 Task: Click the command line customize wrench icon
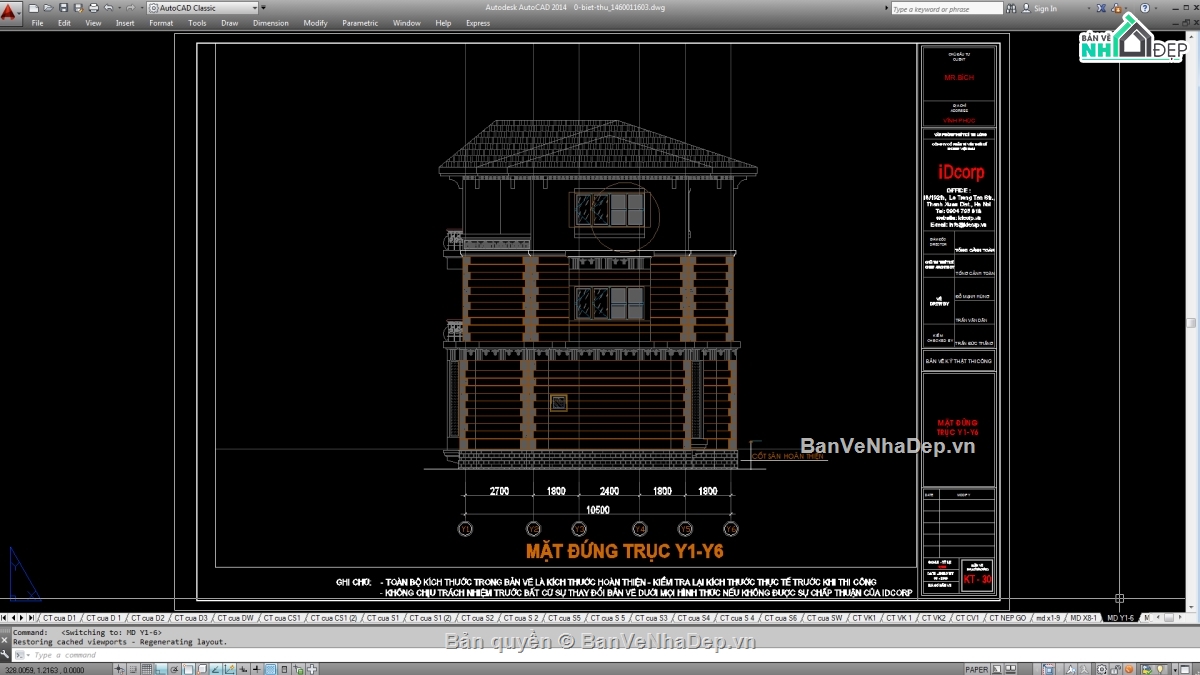[x=5, y=654]
